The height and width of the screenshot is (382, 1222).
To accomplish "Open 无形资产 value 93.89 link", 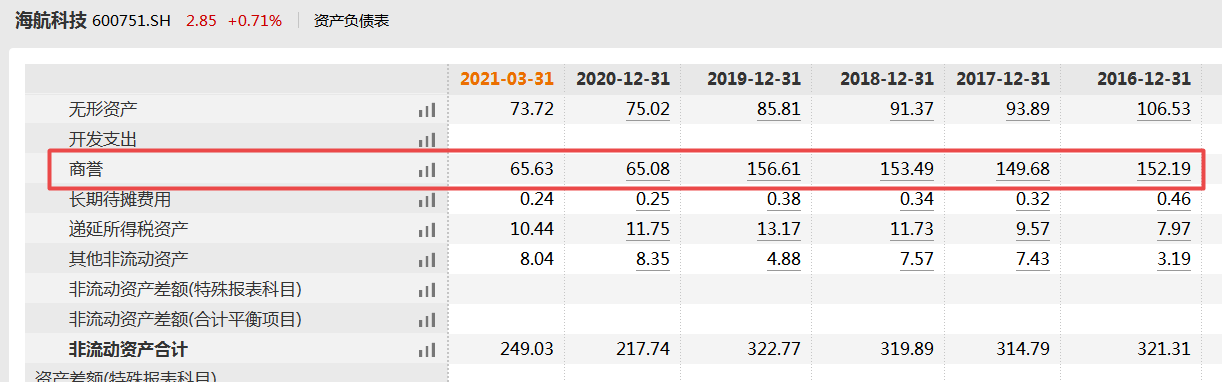I will [1028, 109].
